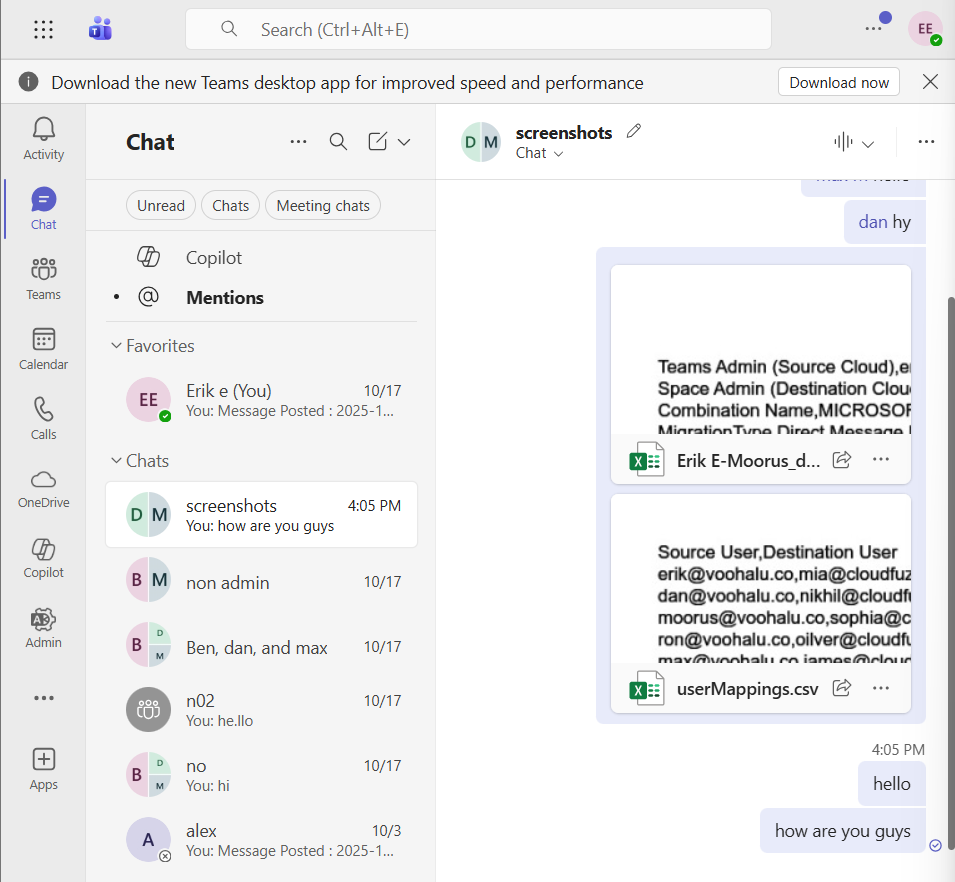Open the Calls icon

(43, 418)
